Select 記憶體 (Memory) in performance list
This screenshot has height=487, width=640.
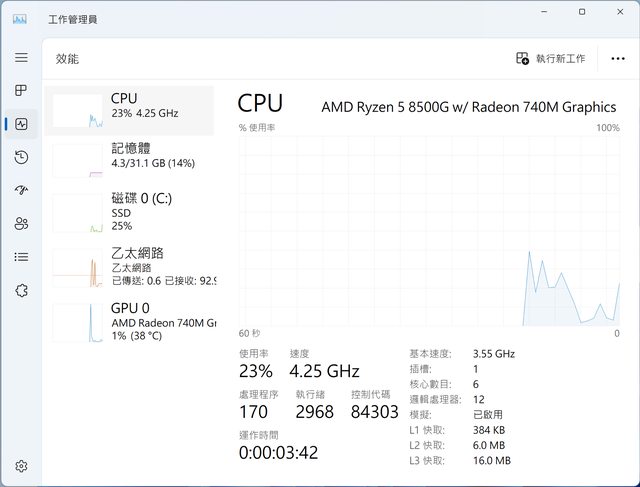pyautogui.click(x=130, y=159)
